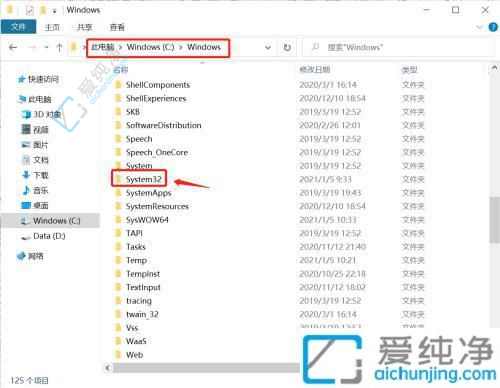Click the Back navigation arrow
This screenshot has width=500, height=388.
coord(13,47)
